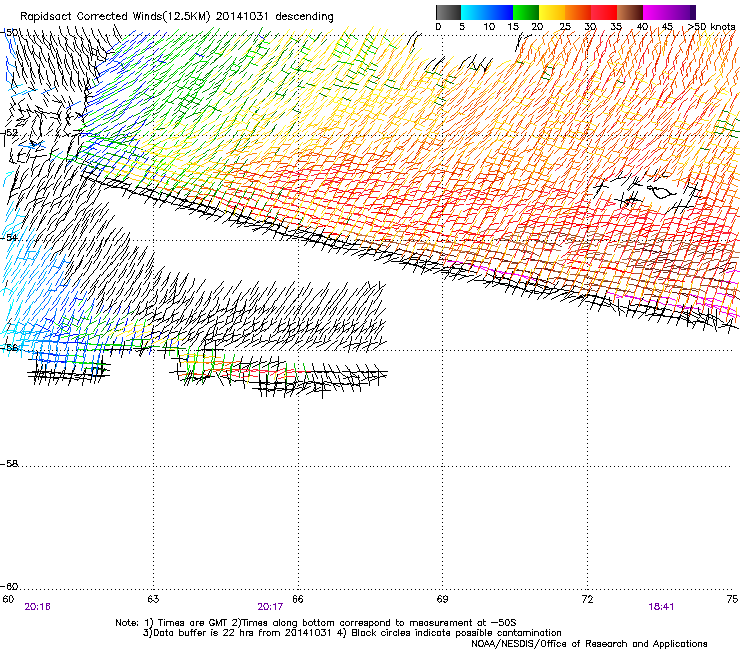The width and height of the screenshot is (740, 650).
Task: Click the purple pass time '20:17'
Action: (270, 607)
